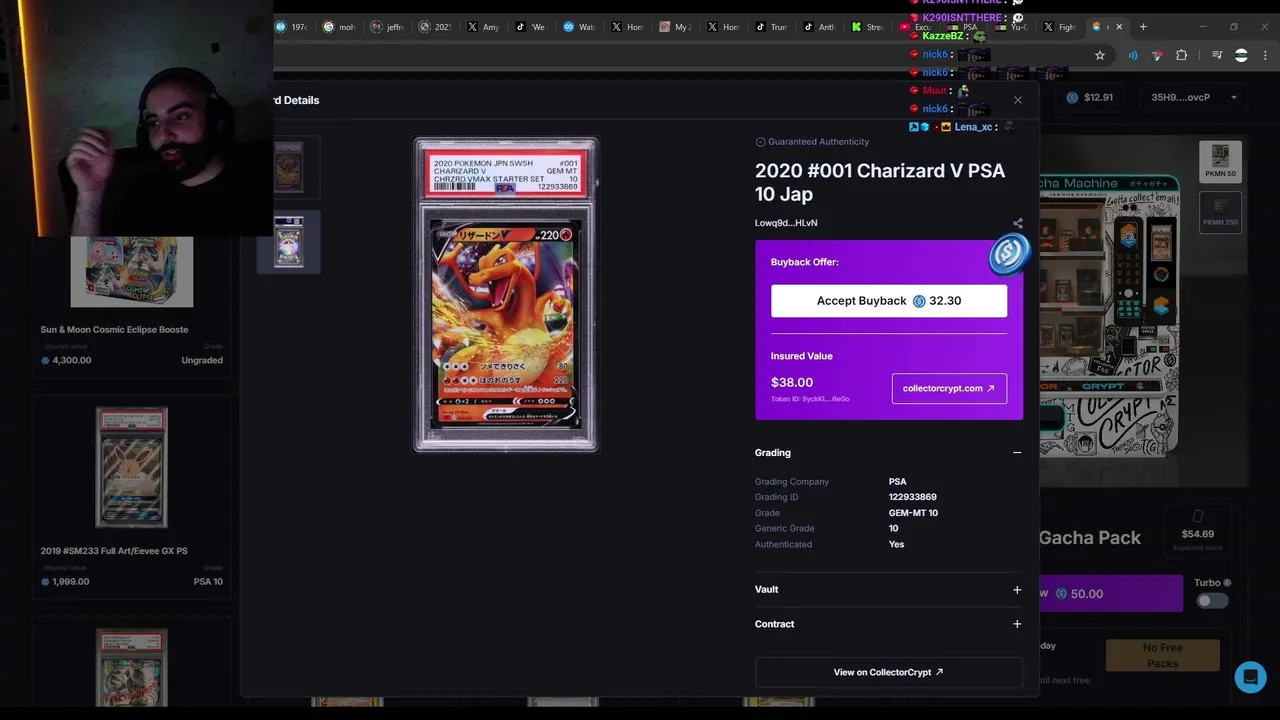Expand the Contract section
The width and height of the screenshot is (1280, 720).
(x=1017, y=624)
